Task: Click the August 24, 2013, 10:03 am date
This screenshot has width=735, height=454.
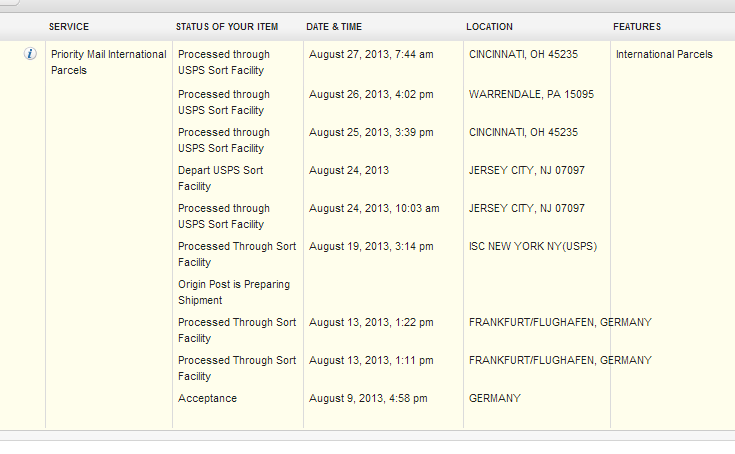Action: [374, 208]
